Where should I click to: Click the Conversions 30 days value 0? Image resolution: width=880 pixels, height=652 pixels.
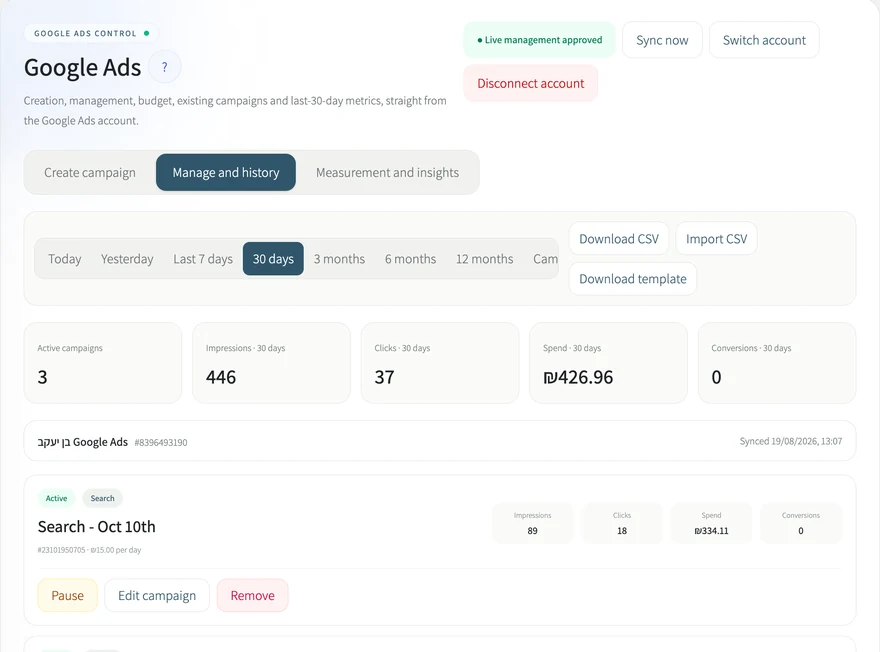pyautogui.click(x=716, y=377)
